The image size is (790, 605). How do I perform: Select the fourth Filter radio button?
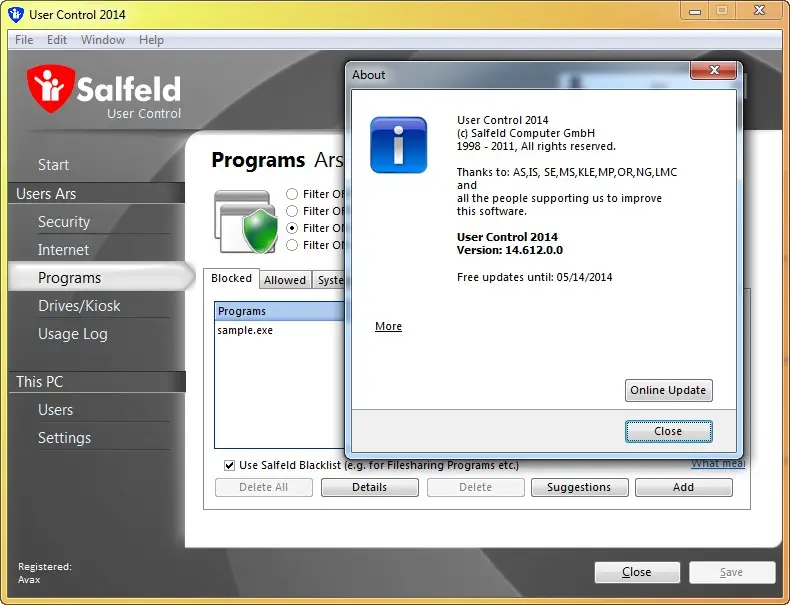coord(292,245)
